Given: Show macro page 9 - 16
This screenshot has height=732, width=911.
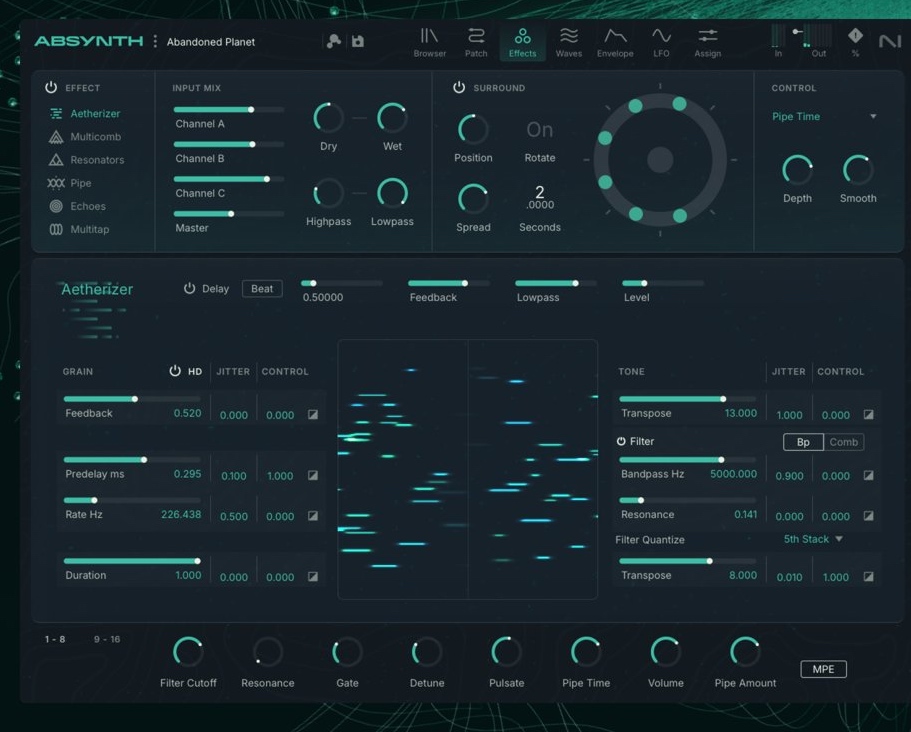Looking at the screenshot, I should (x=107, y=640).
